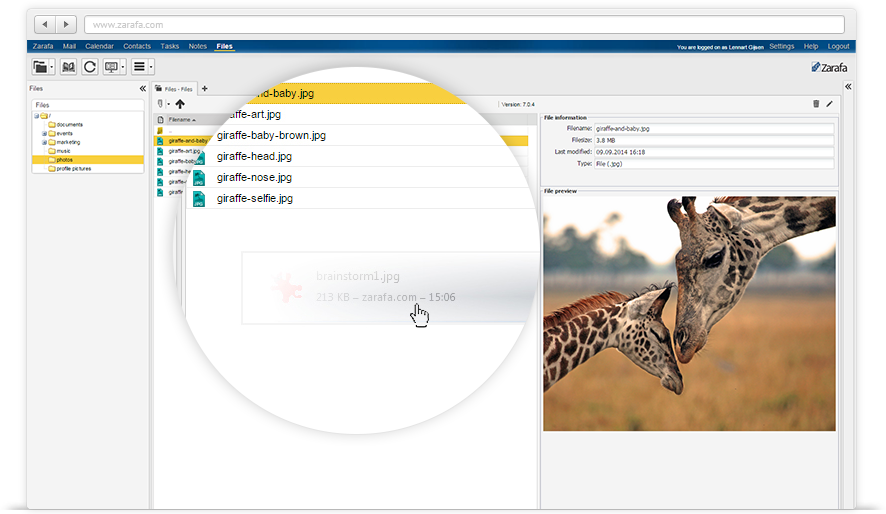This screenshot has width=886, height=514.
Task: Go back with the browser back arrow
Action: tap(45, 24)
